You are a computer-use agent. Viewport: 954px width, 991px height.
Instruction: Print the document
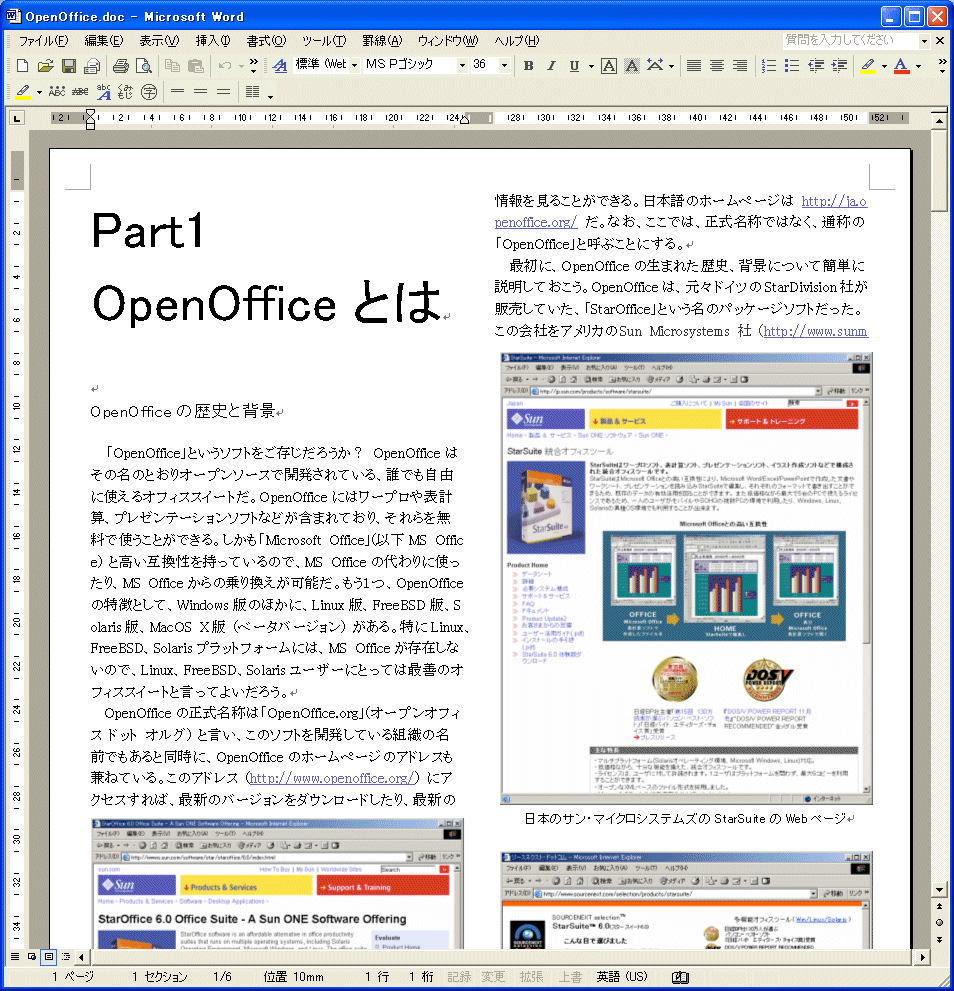tap(121, 65)
